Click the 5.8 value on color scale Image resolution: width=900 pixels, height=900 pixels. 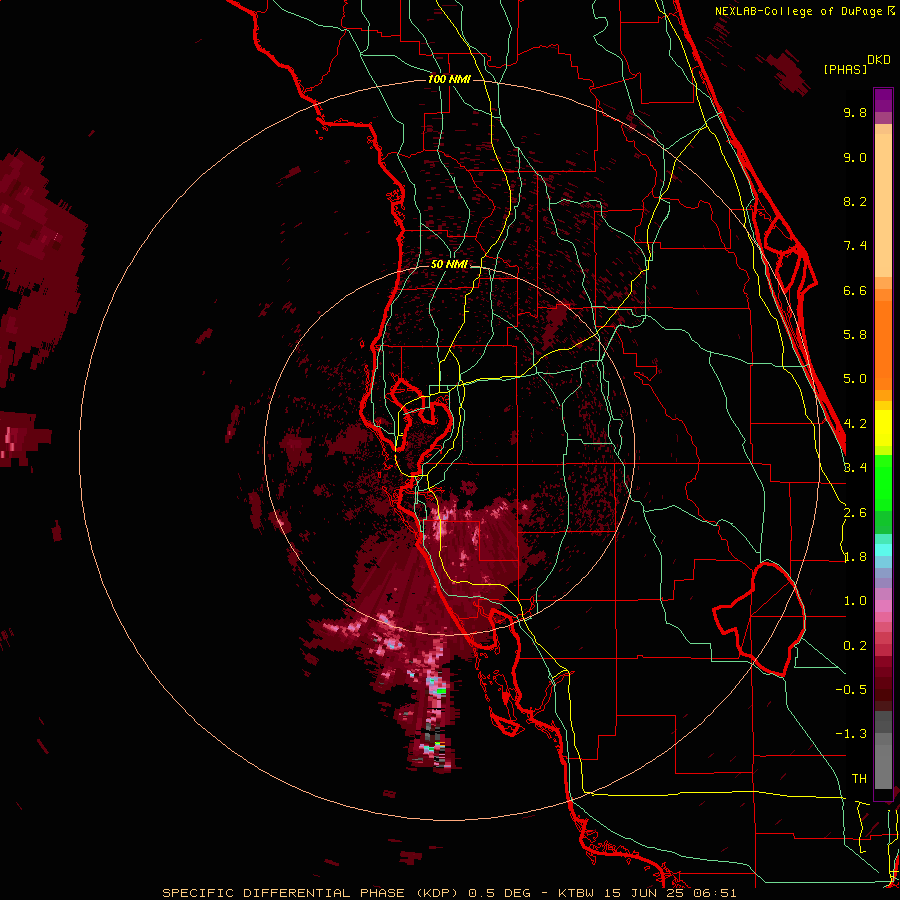[x=855, y=335]
